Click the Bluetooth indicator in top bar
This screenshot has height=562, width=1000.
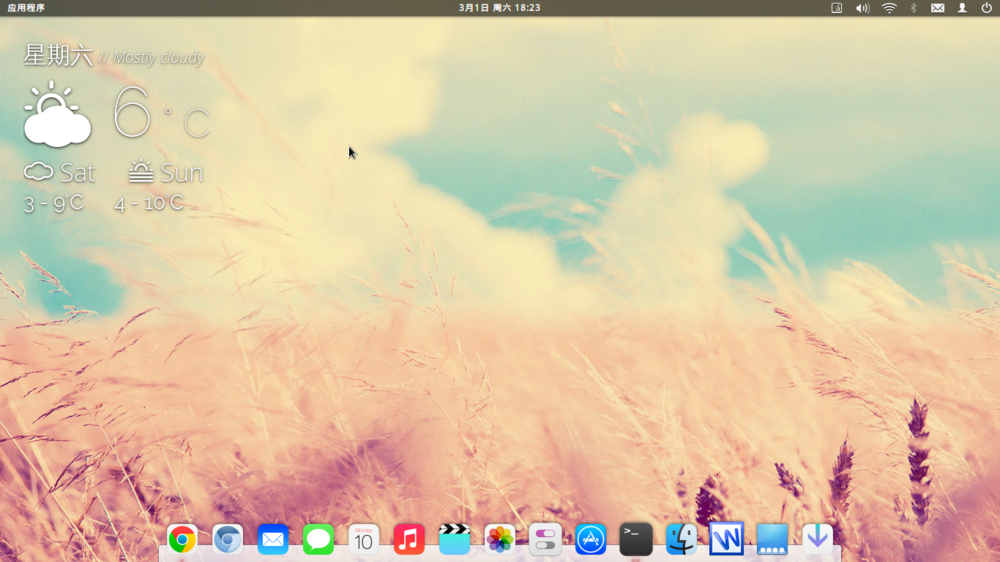click(x=913, y=8)
